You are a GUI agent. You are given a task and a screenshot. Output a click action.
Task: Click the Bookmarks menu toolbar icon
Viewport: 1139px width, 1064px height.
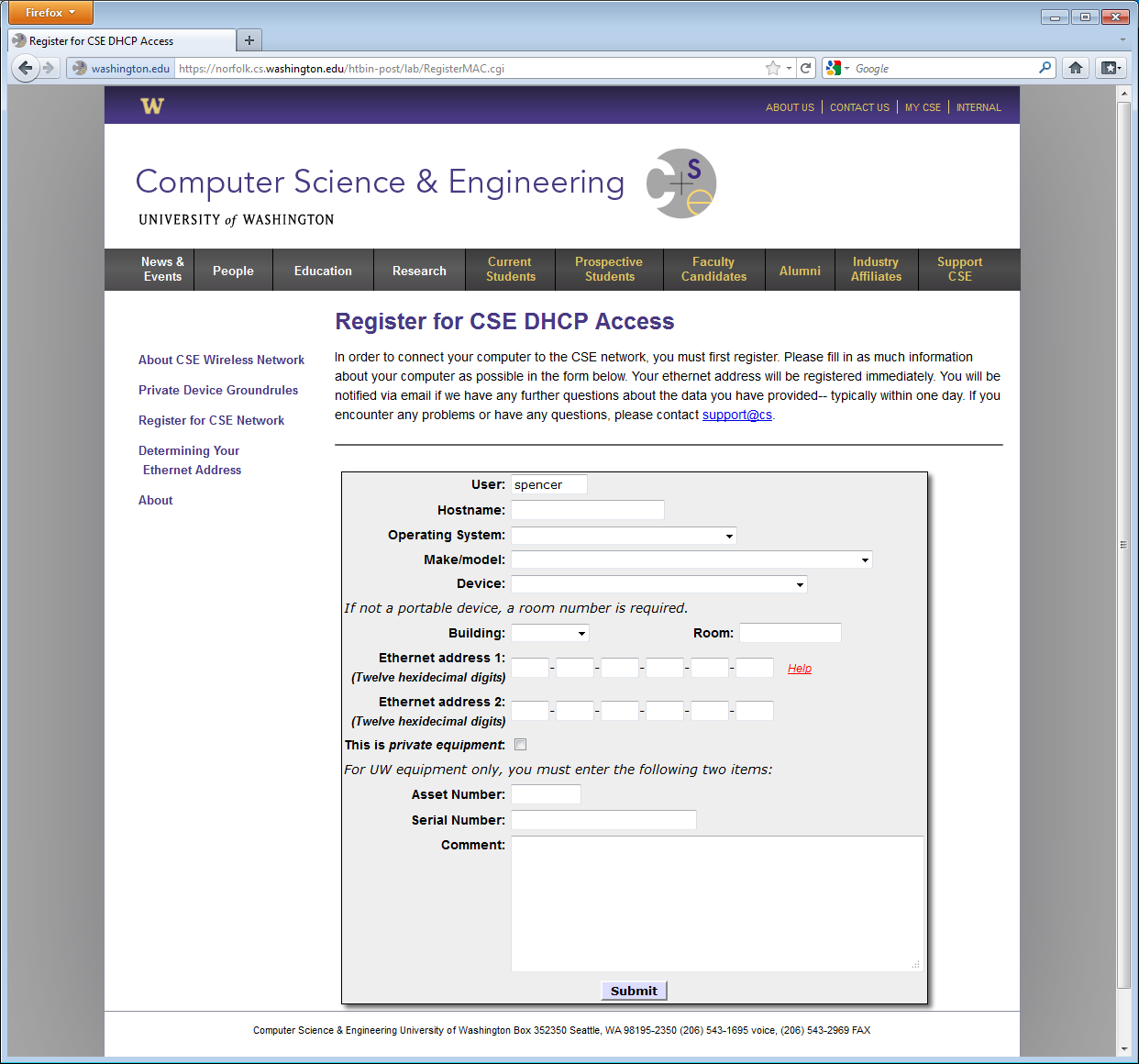1110,68
